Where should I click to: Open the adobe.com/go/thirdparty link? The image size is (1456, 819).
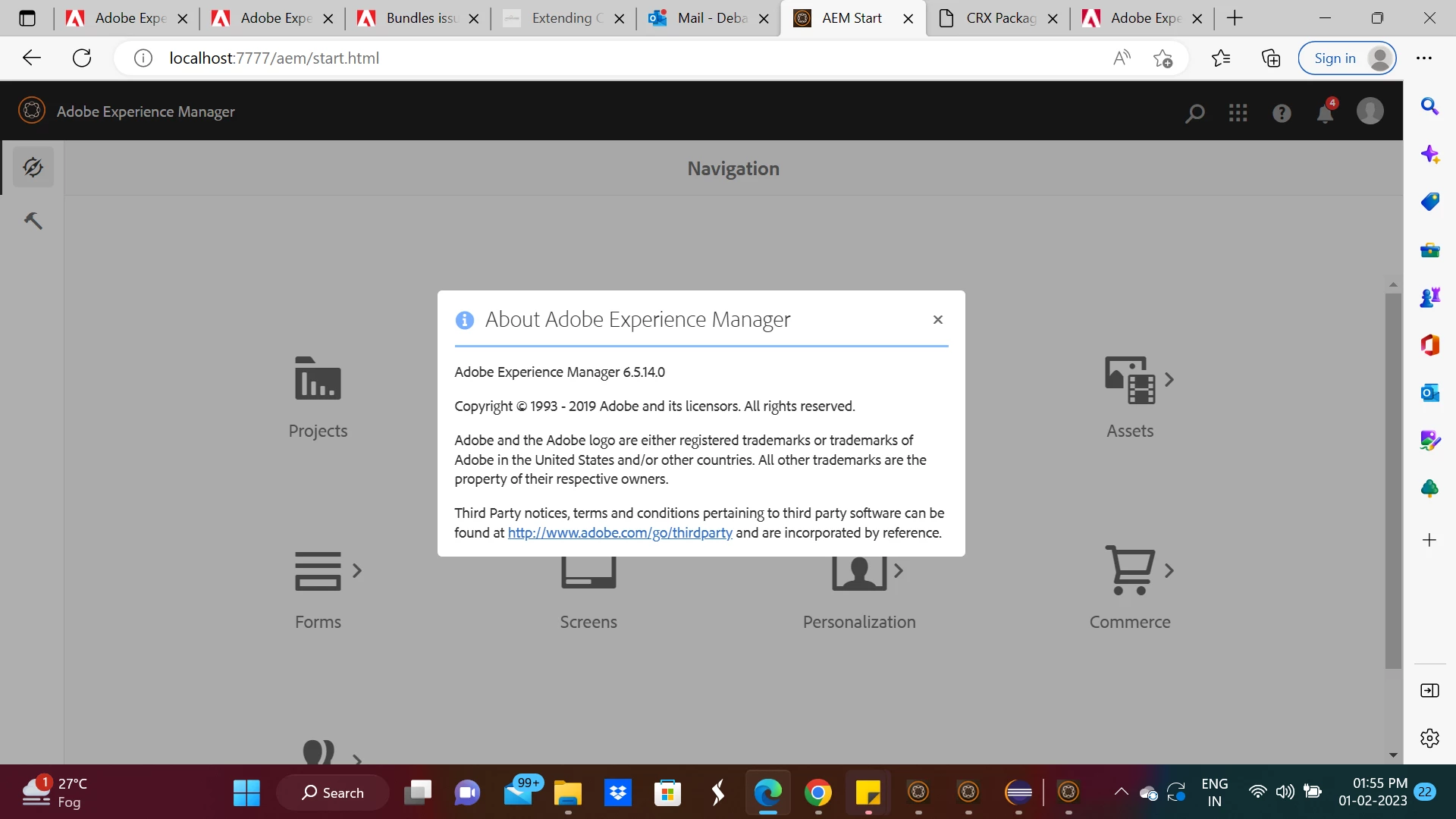click(620, 533)
